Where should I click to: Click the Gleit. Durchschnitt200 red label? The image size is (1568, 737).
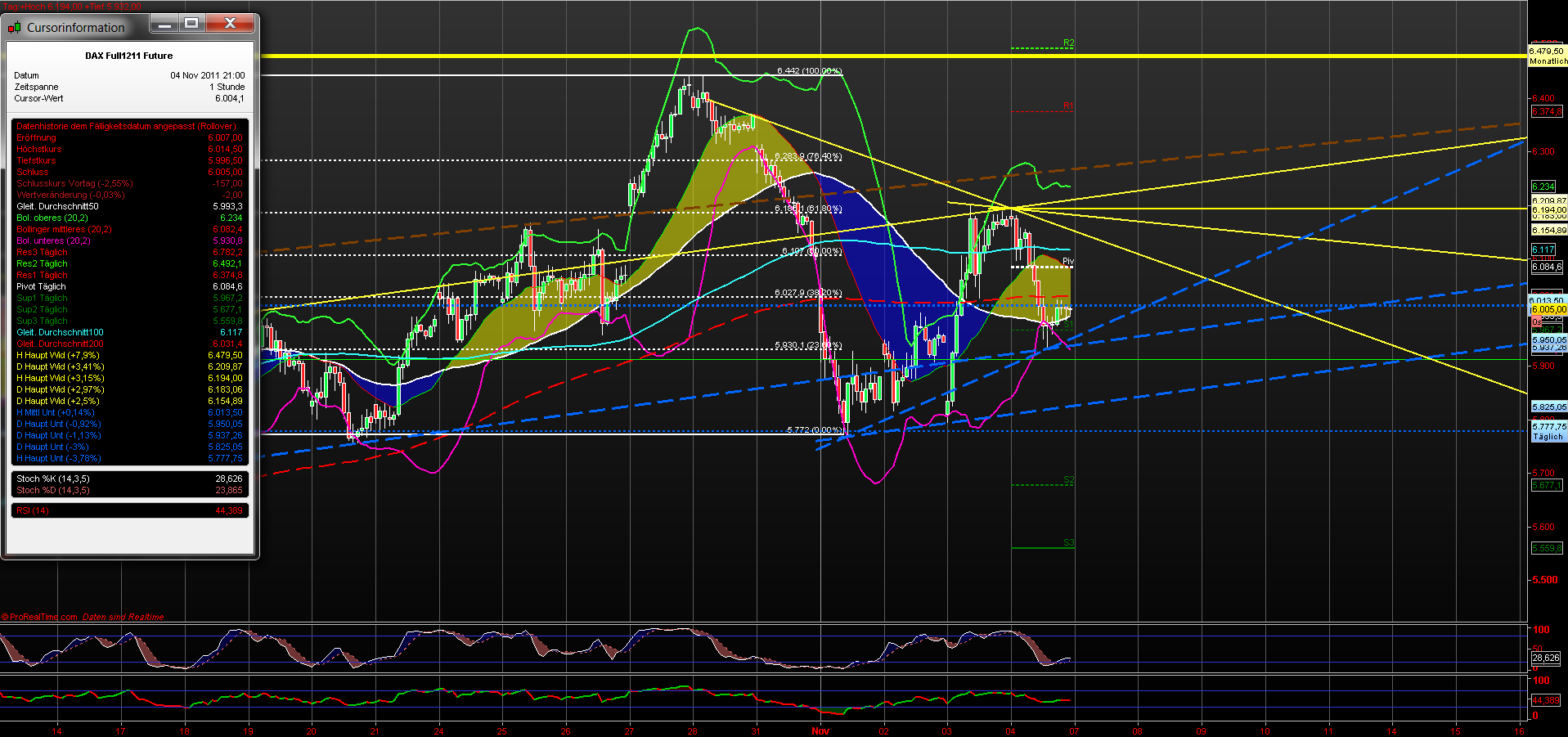(x=59, y=344)
